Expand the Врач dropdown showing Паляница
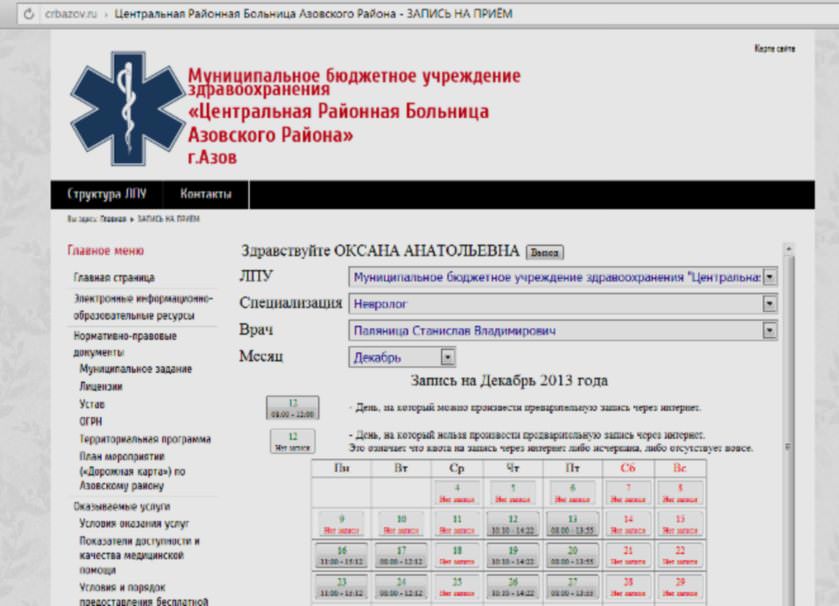This screenshot has width=839, height=606. click(x=769, y=330)
